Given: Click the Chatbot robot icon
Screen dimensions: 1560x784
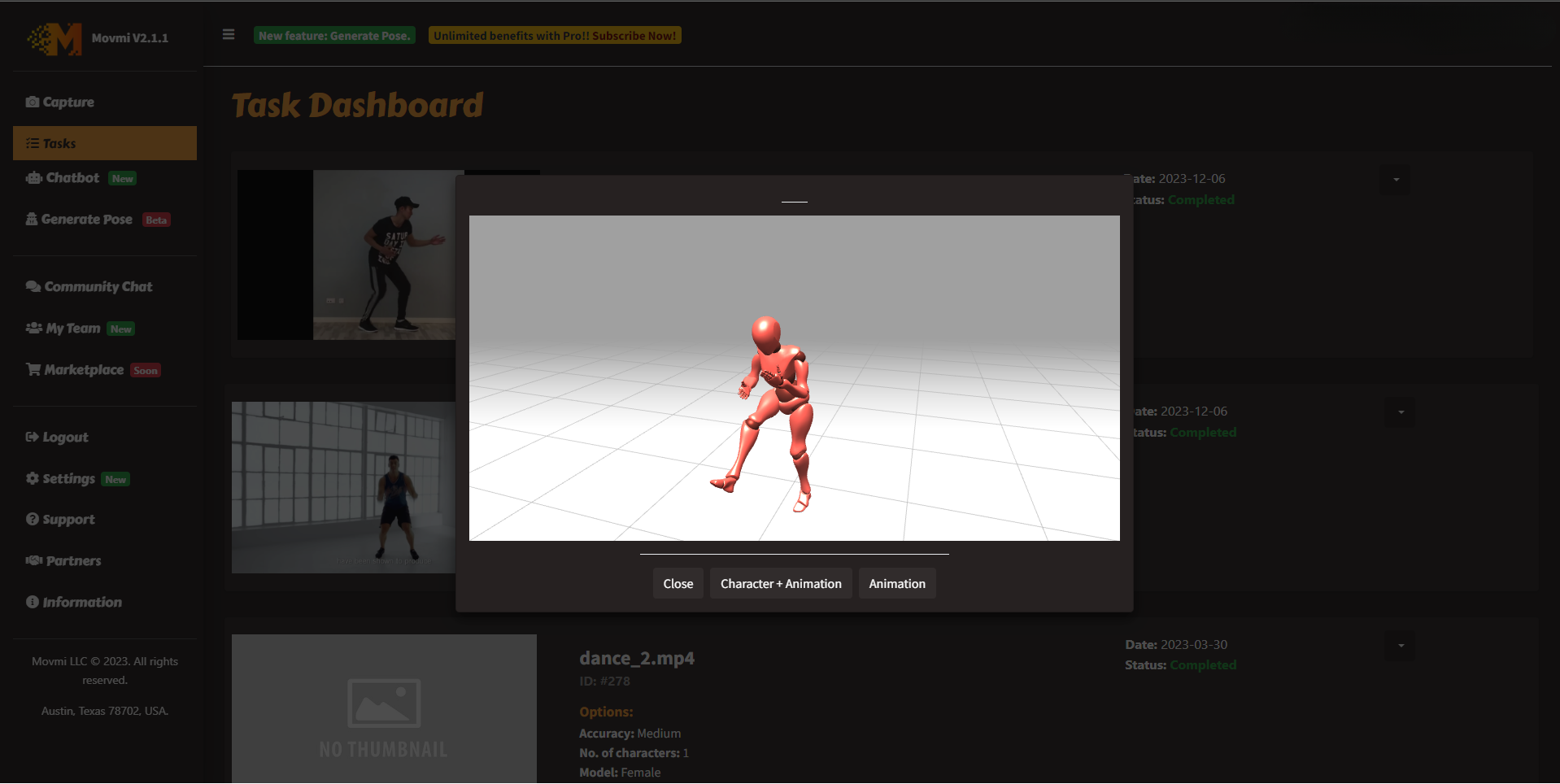Looking at the screenshot, I should [34, 178].
